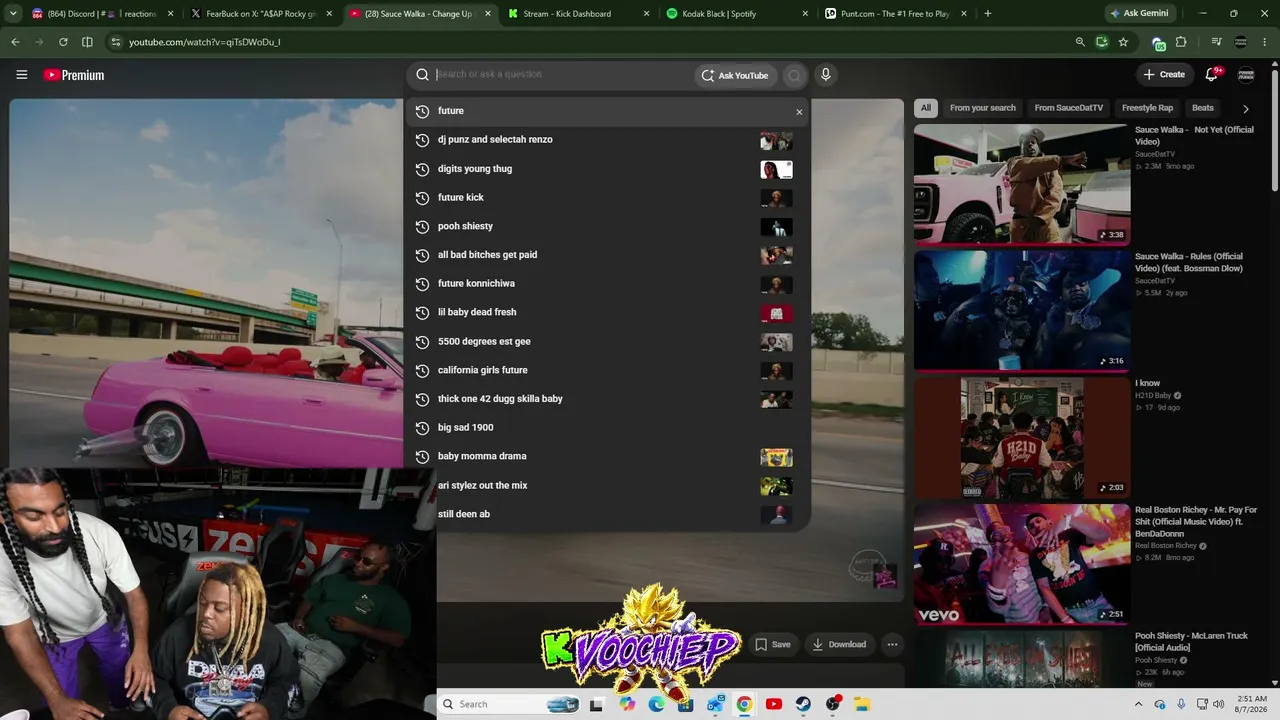1280x720 pixels.
Task: Remove 'future' suggestion with its X
Action: tap(799, 112)
